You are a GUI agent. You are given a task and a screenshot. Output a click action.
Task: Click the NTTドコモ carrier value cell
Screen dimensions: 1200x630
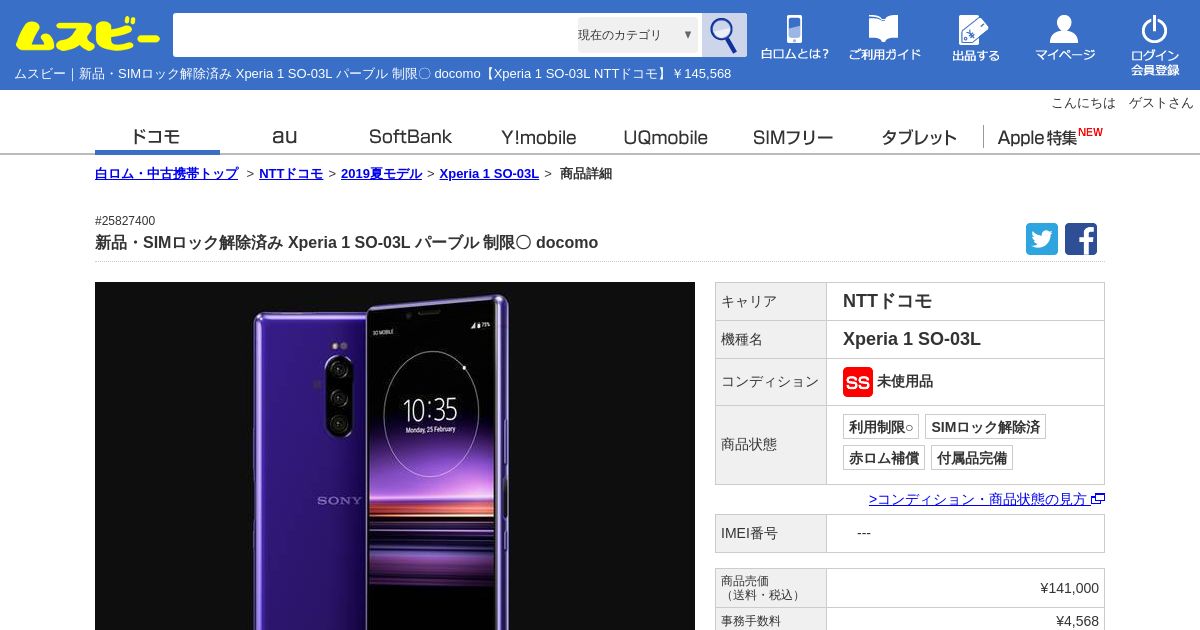965,301
